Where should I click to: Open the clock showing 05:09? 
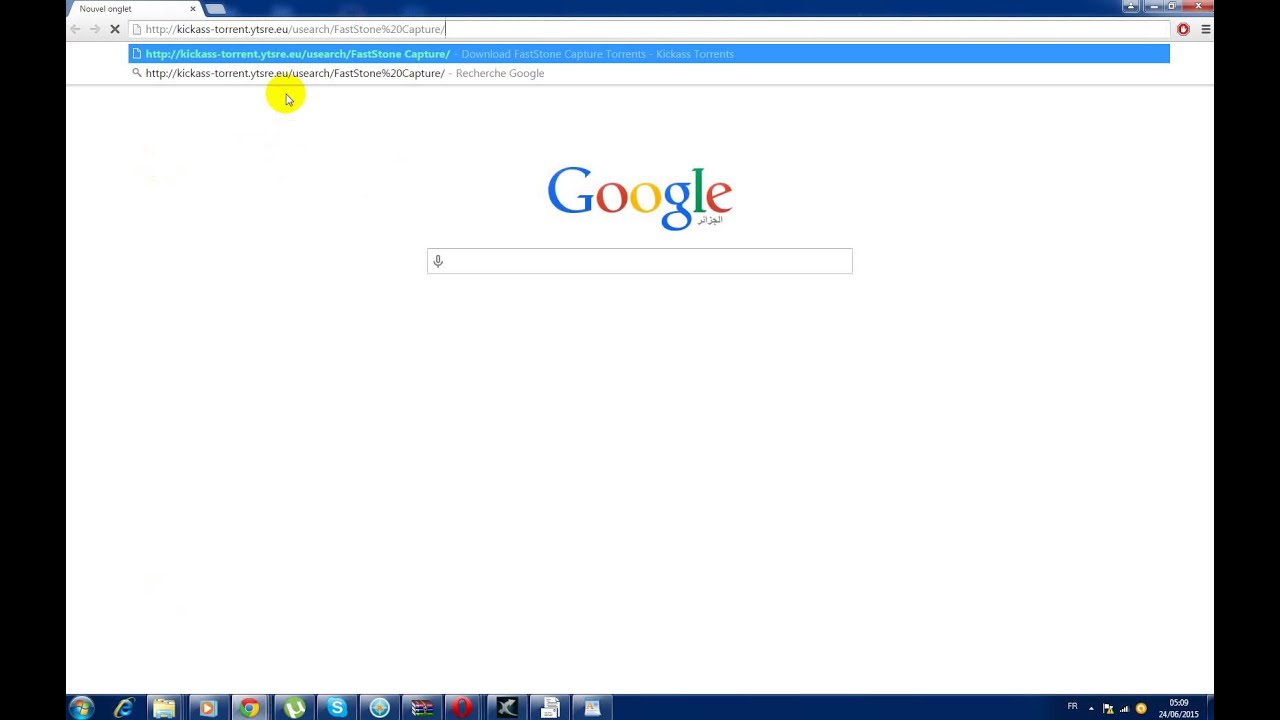tap(1178, 708)
